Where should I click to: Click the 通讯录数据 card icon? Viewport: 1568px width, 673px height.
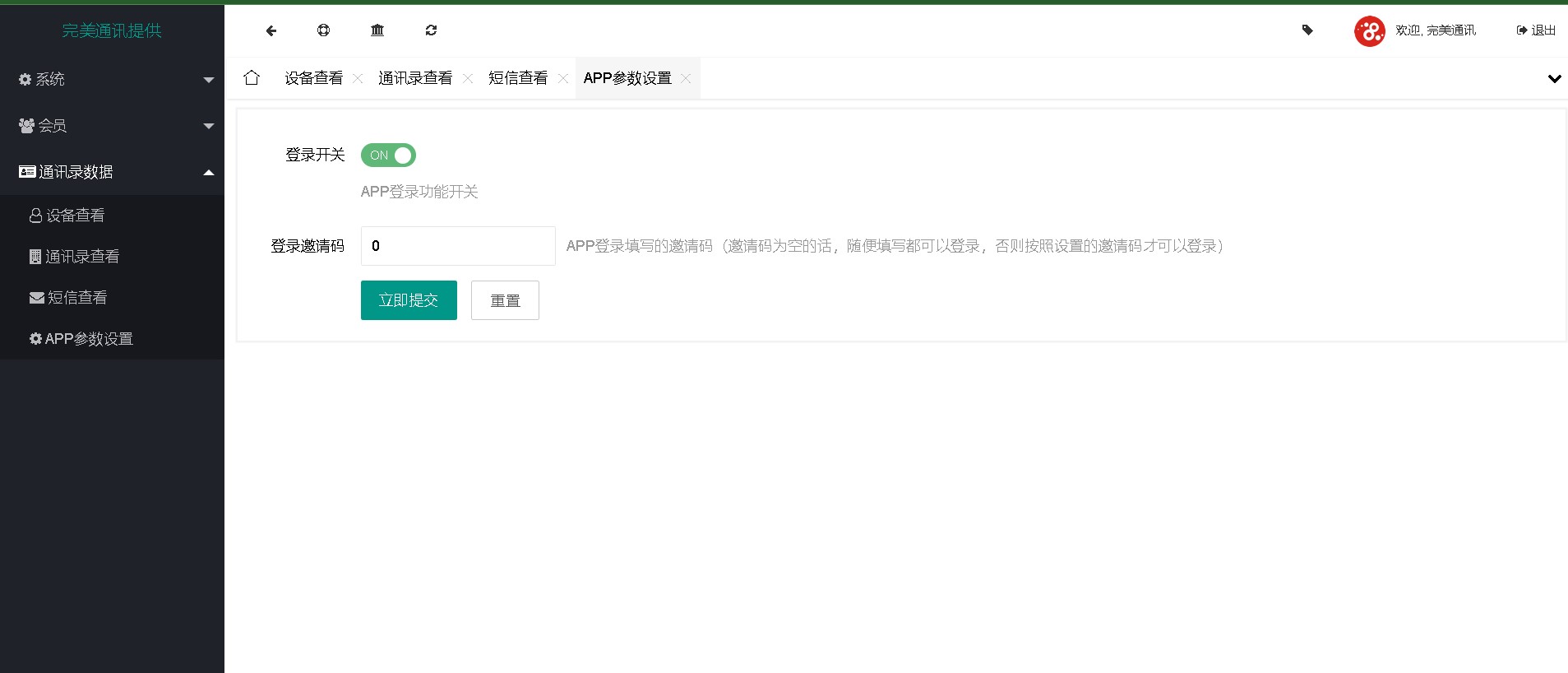click(27, 172)
